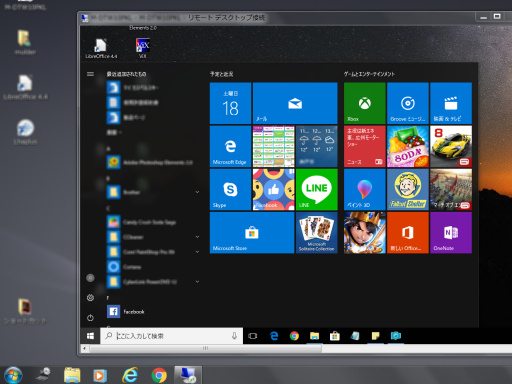Image resolution: width=512 pixels, height=384 pixels.
Task: Click the user account icon in Start
Action: pos(90,278)
